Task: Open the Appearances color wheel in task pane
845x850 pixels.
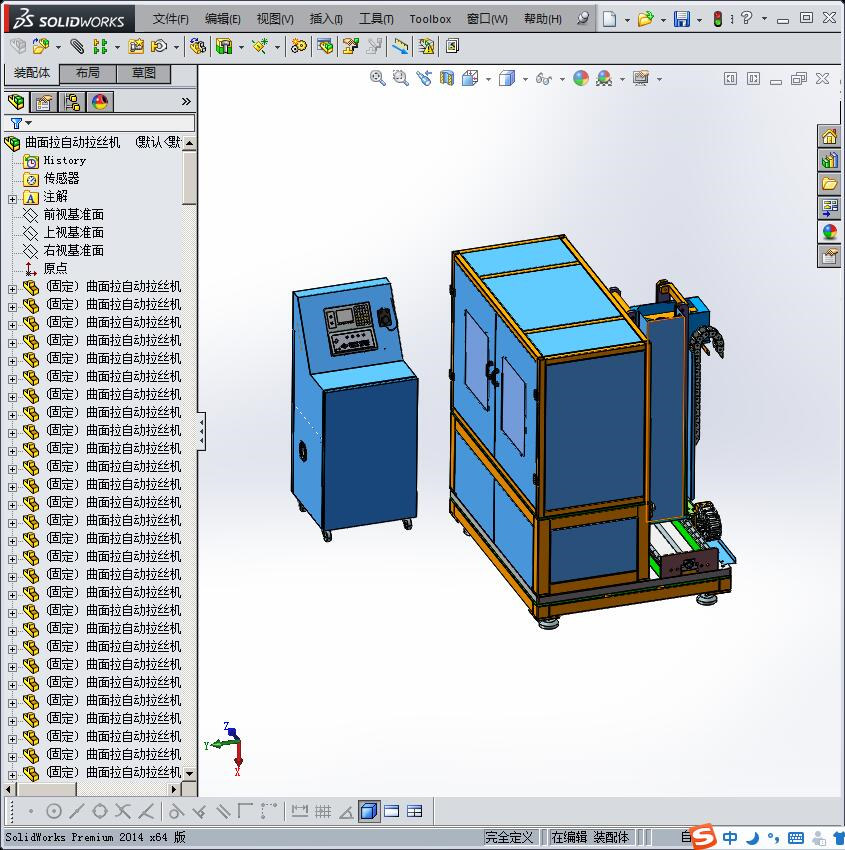Action: [x=829, y=232]
